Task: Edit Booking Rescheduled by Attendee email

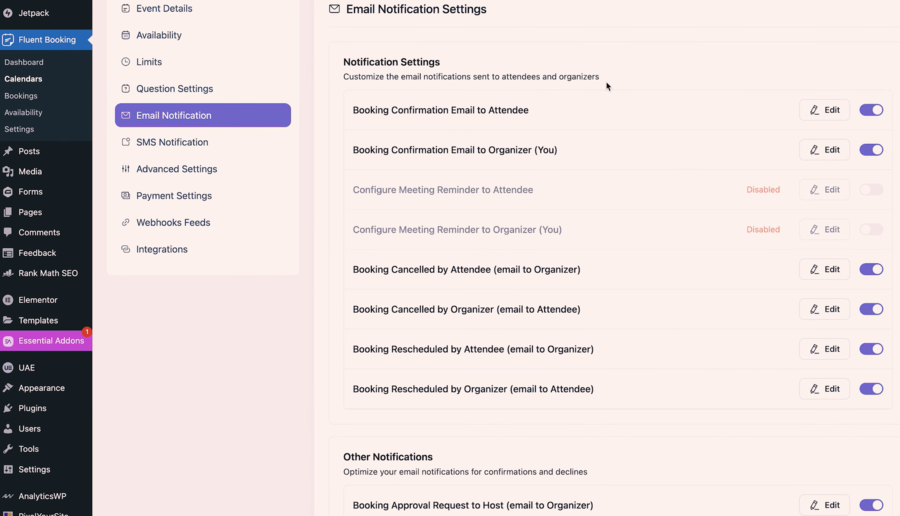Action: pyautogui.click(x=824, y=349)
